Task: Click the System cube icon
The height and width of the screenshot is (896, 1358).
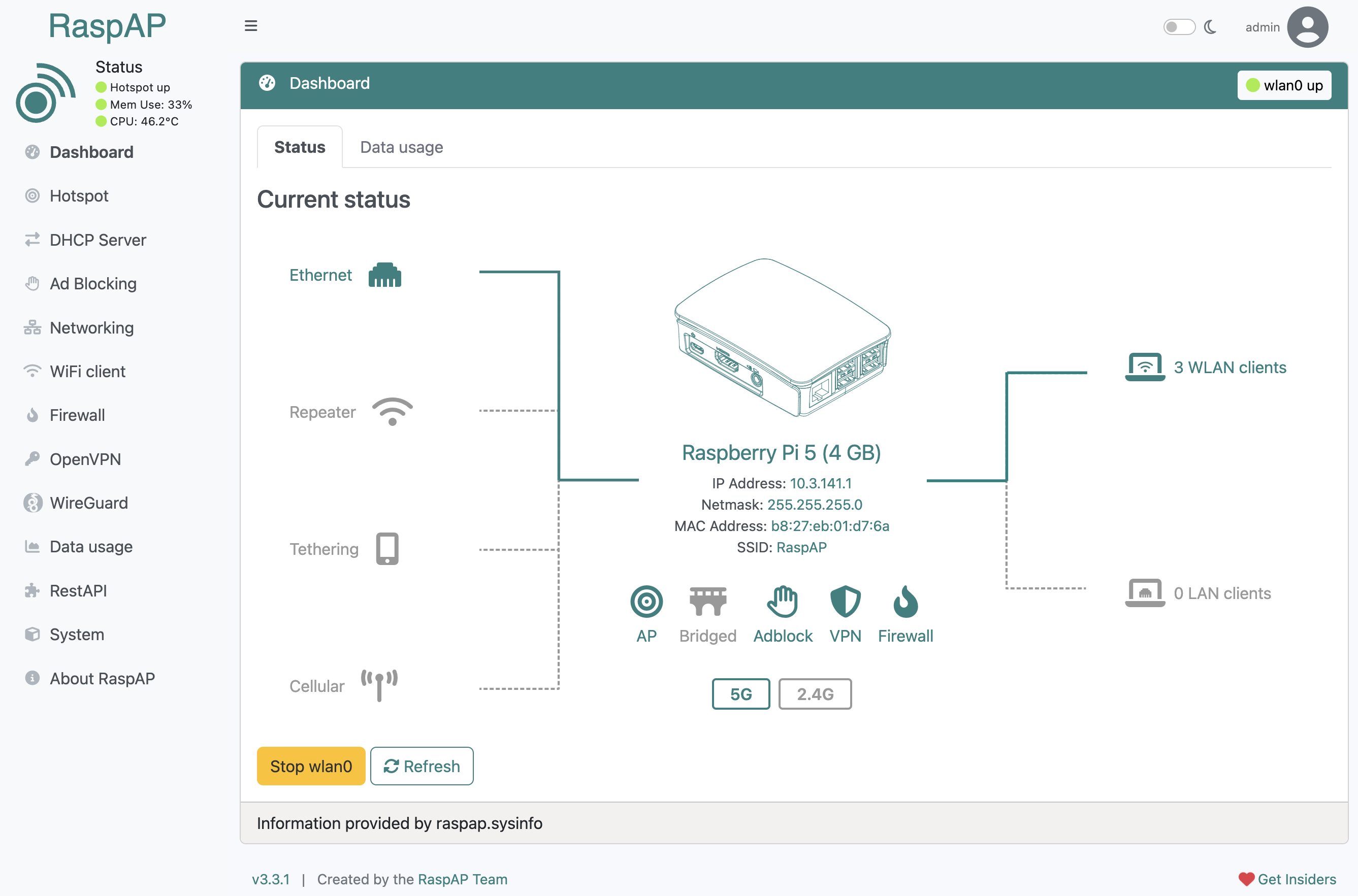Action: (33, 634)
